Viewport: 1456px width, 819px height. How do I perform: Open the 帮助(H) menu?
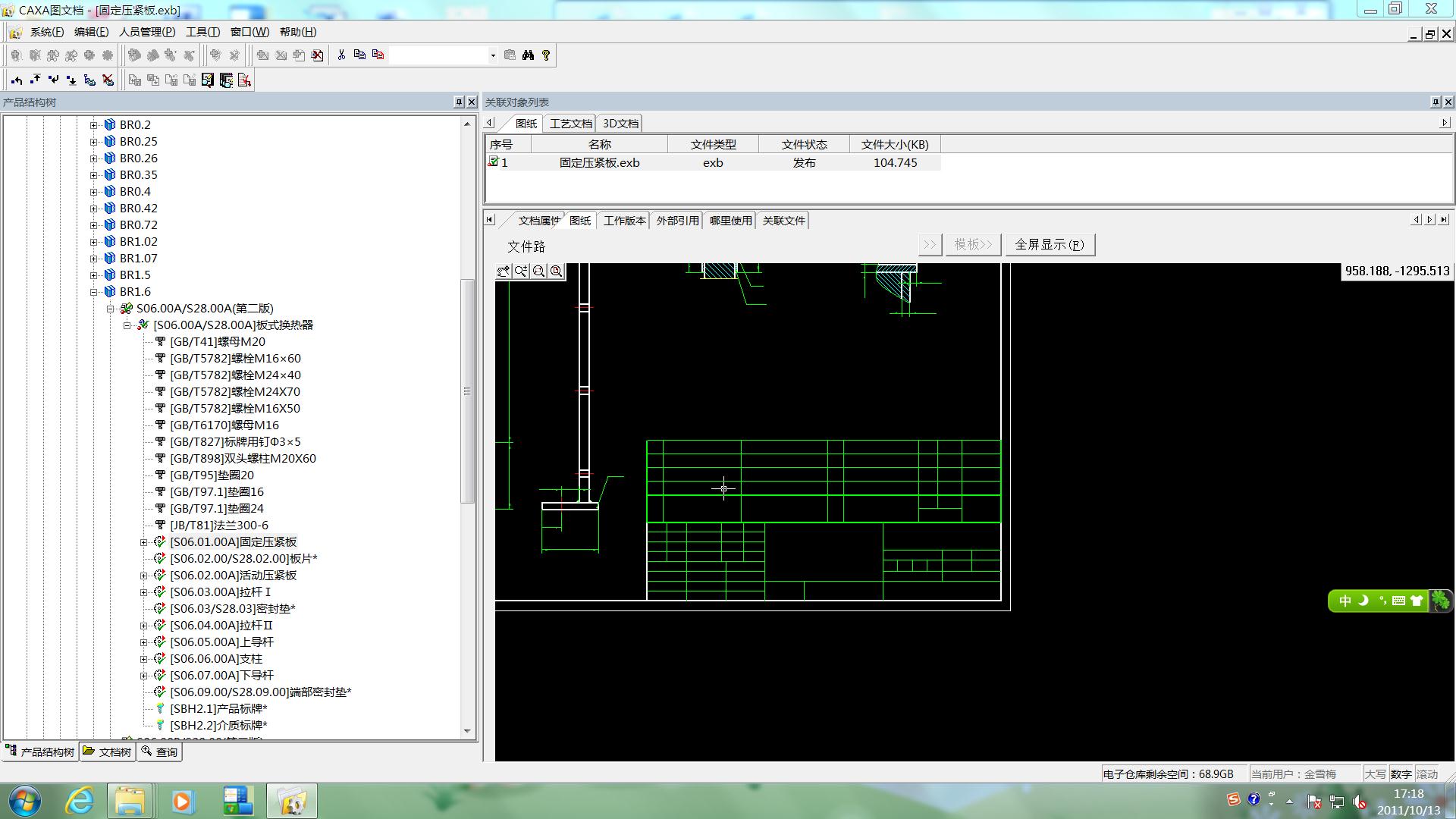(x=298, y=32)
